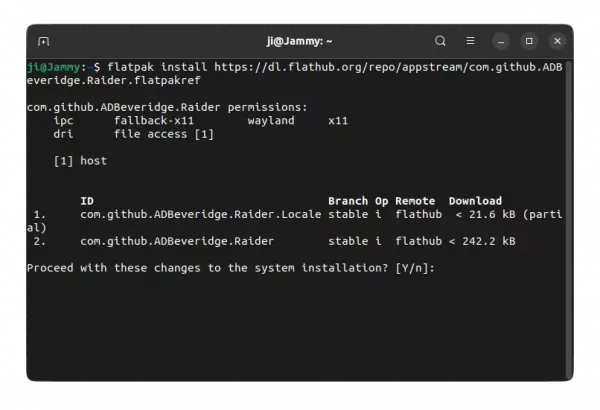Click the 'Op' column header
This screenshot has height=410, width=600.
click(382, 201)
